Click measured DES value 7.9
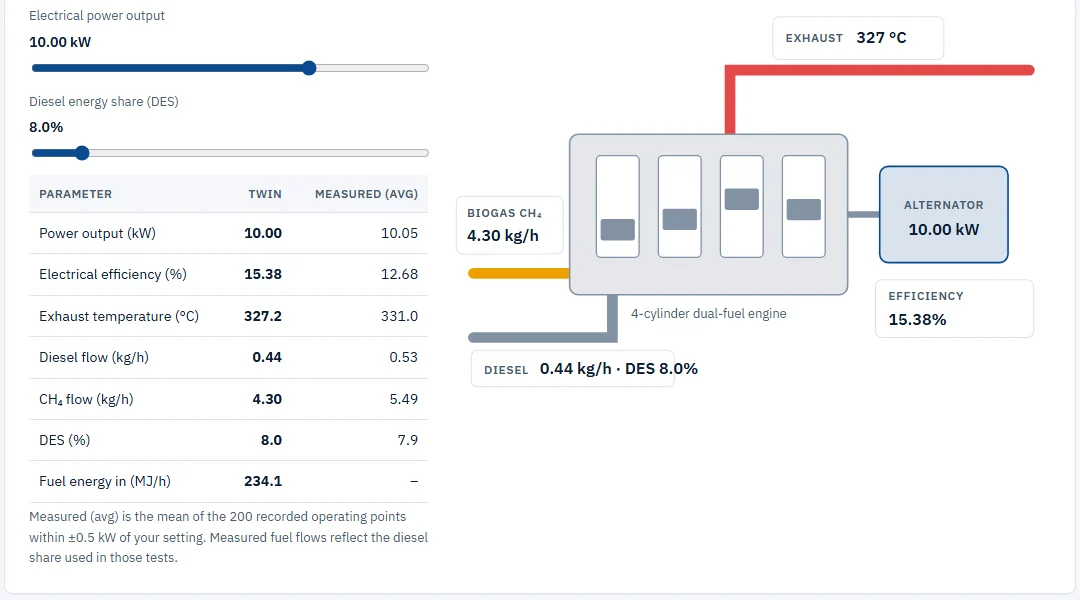Image resolution: width=1080 pixels, height=600 pixels. (408, 440)
